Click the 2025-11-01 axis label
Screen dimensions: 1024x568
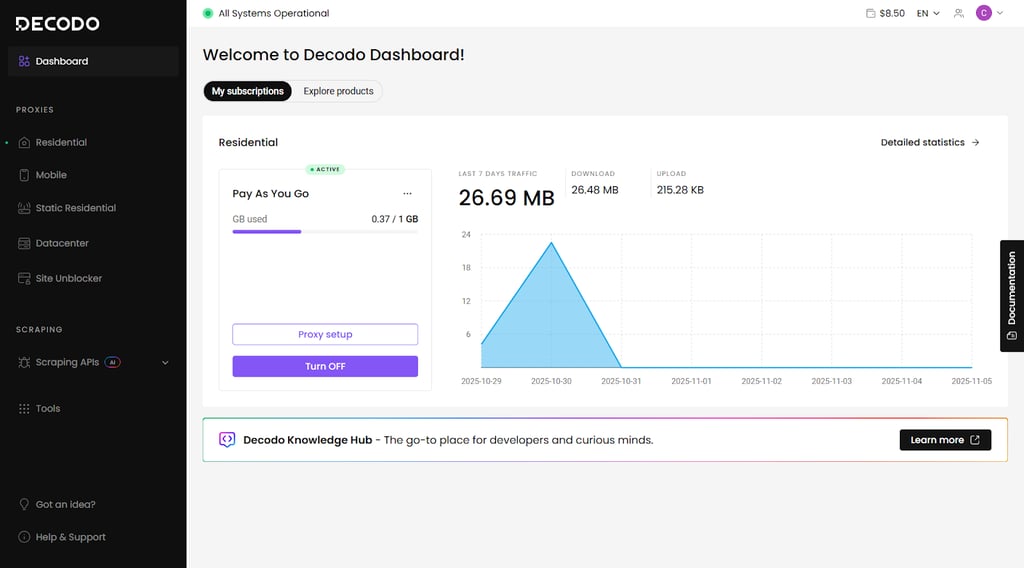pos(691,381)
